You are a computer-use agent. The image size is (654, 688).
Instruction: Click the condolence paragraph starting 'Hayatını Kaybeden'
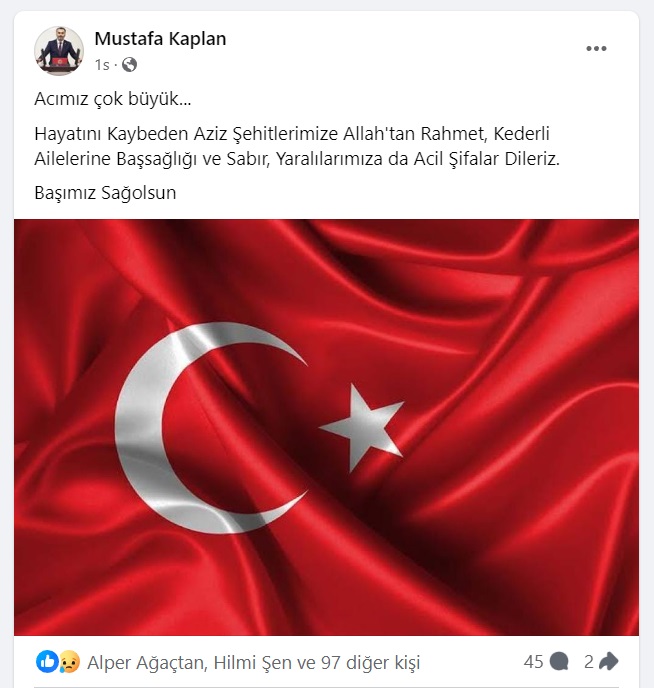click(297, 146)
